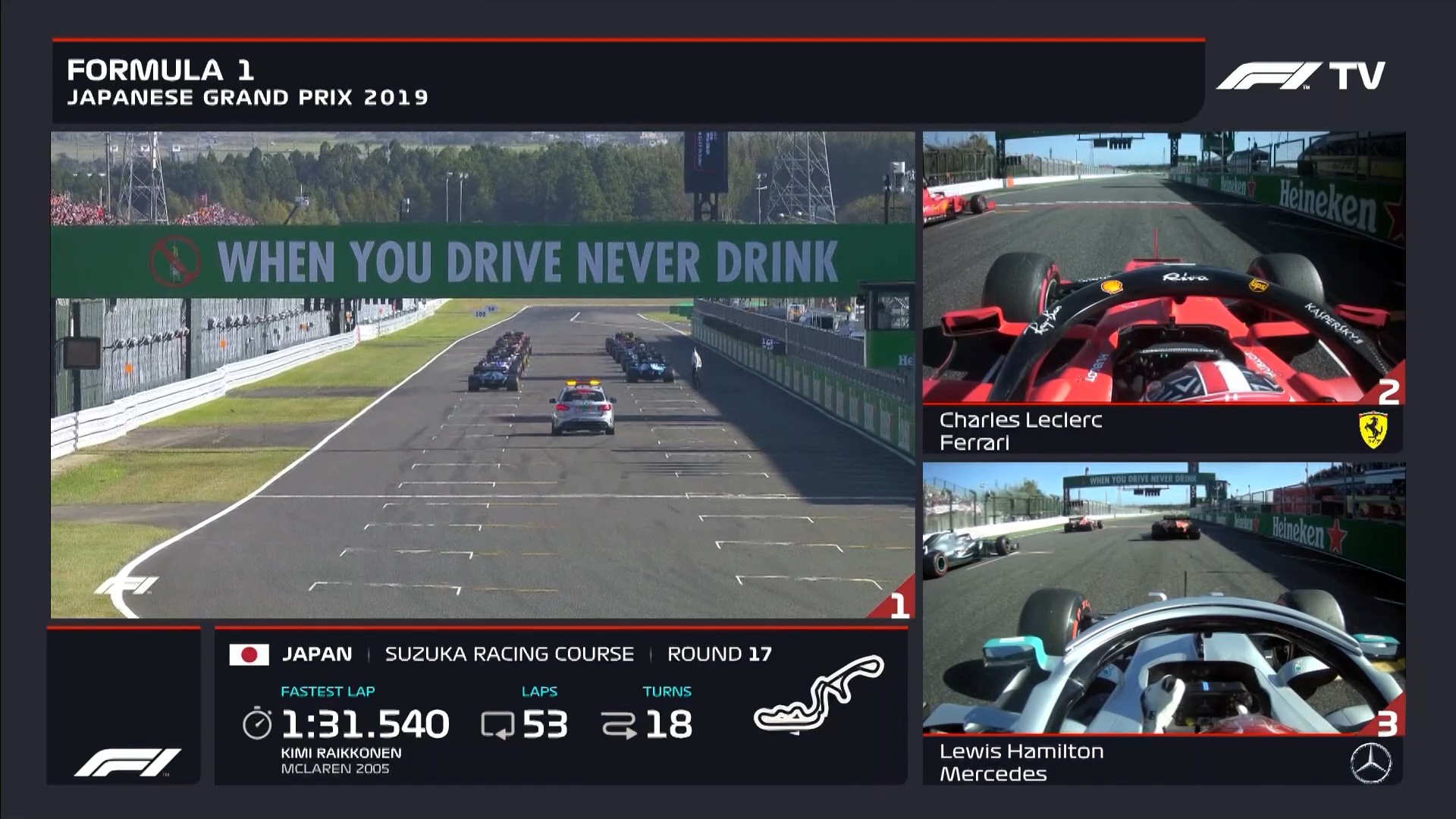Click the Ferrari prancing horse badge

pos(1373,430)
